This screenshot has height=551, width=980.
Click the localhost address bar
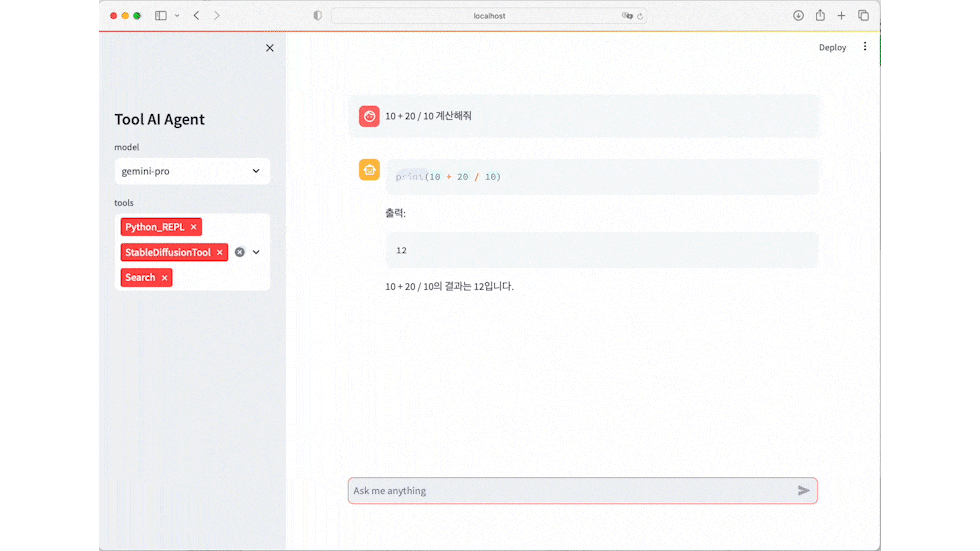pyautogui.click(x=489, y=16)
